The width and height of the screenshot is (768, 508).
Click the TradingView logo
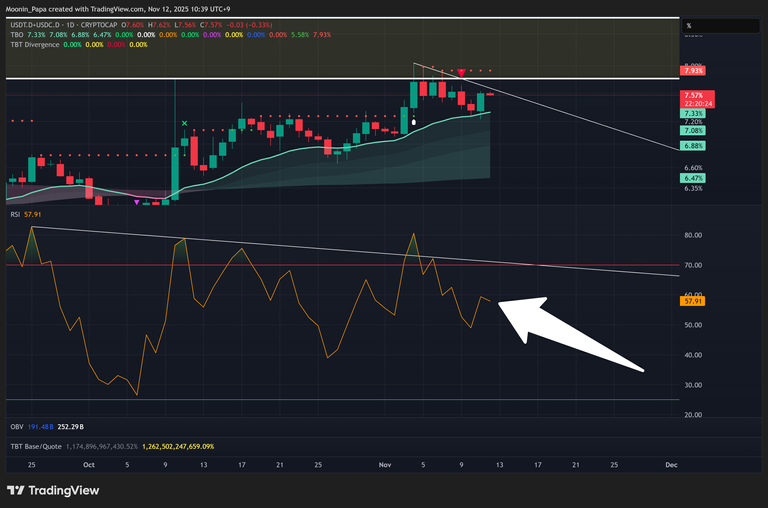56,490
